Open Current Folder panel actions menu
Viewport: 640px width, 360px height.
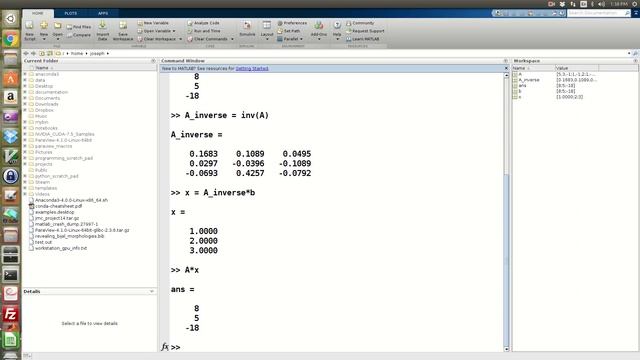click(x=153, y=61)
